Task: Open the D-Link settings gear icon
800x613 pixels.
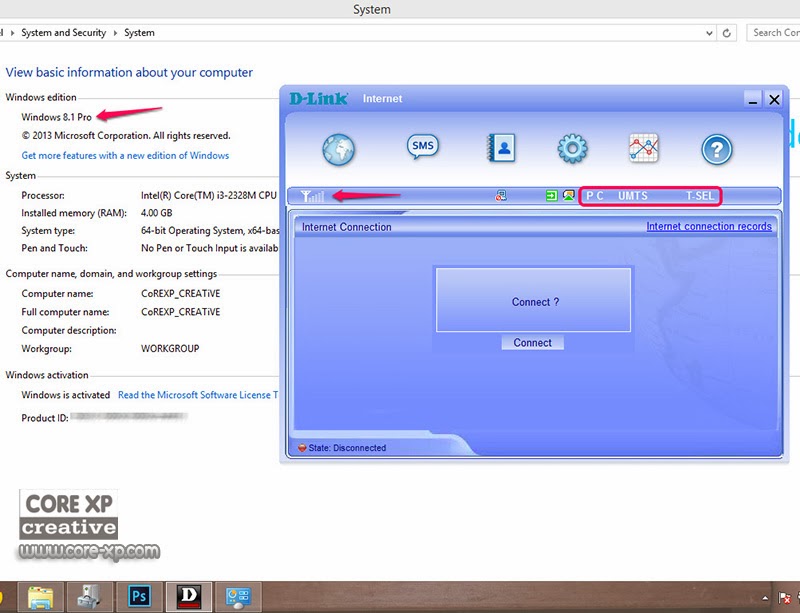Action: tap(572, 149)
